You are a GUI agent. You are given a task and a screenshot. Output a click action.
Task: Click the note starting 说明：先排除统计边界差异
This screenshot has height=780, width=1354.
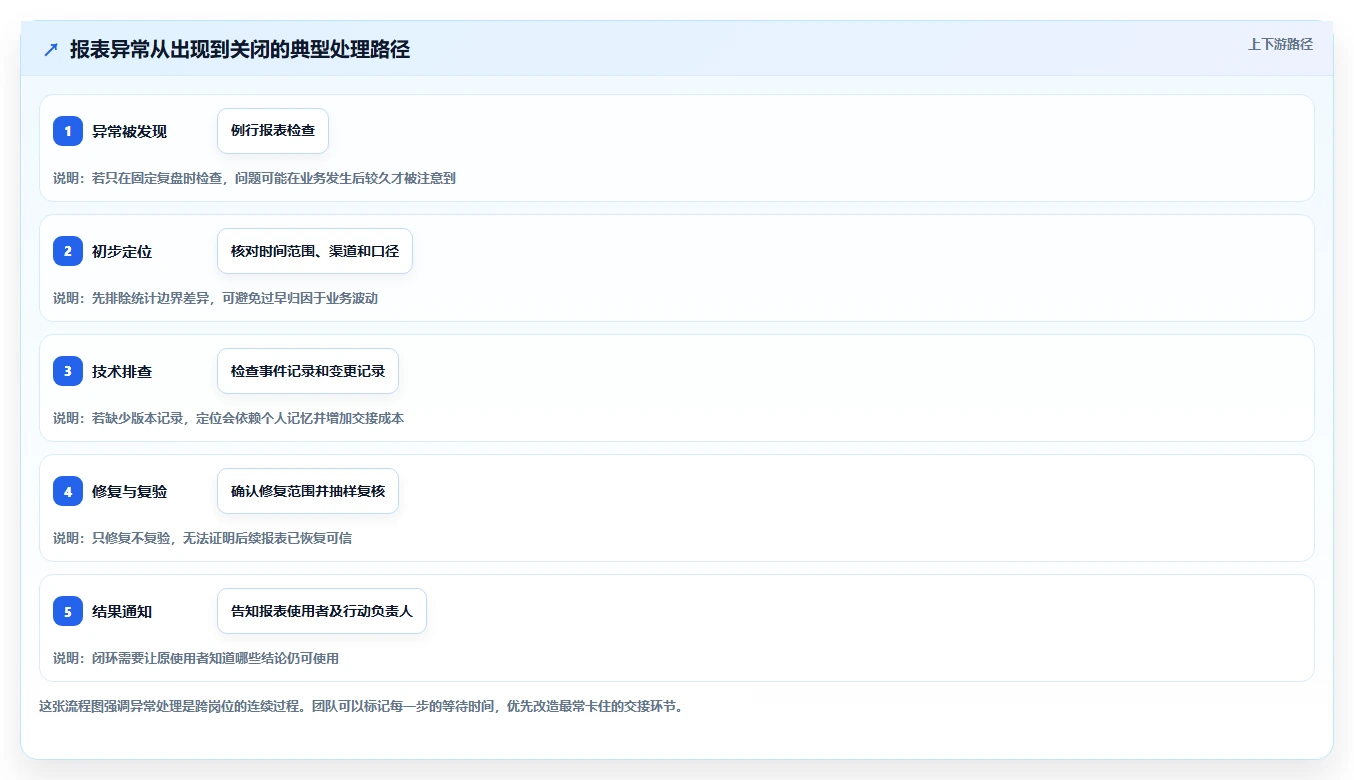pos(215,298)
